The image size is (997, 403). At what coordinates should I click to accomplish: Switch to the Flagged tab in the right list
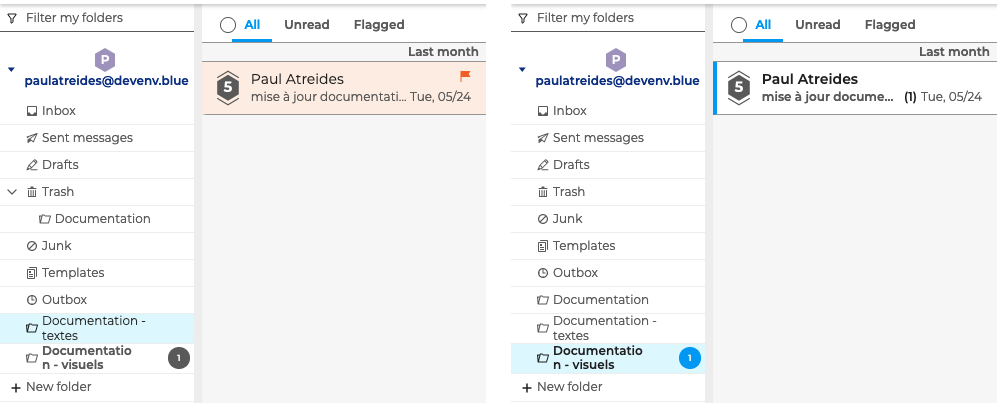click(x=890, y=25)
